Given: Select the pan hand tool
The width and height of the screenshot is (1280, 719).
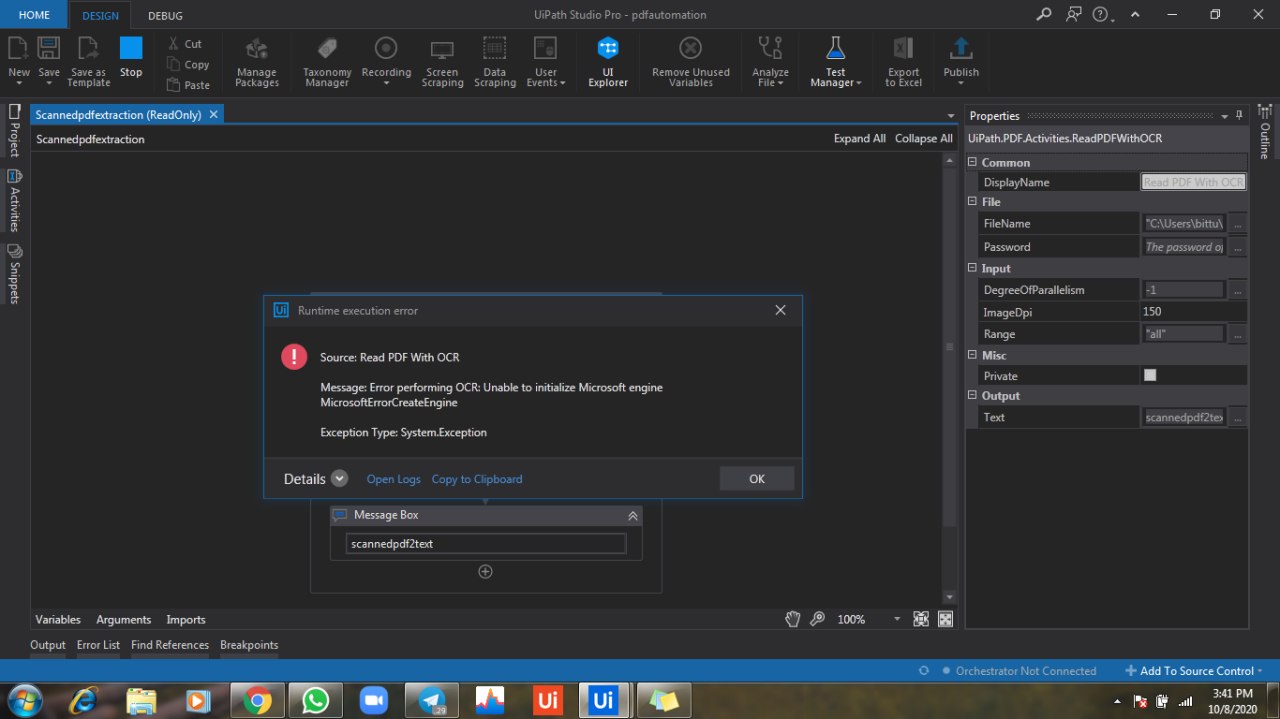Looking at the screenshot, I should [793, 619].
